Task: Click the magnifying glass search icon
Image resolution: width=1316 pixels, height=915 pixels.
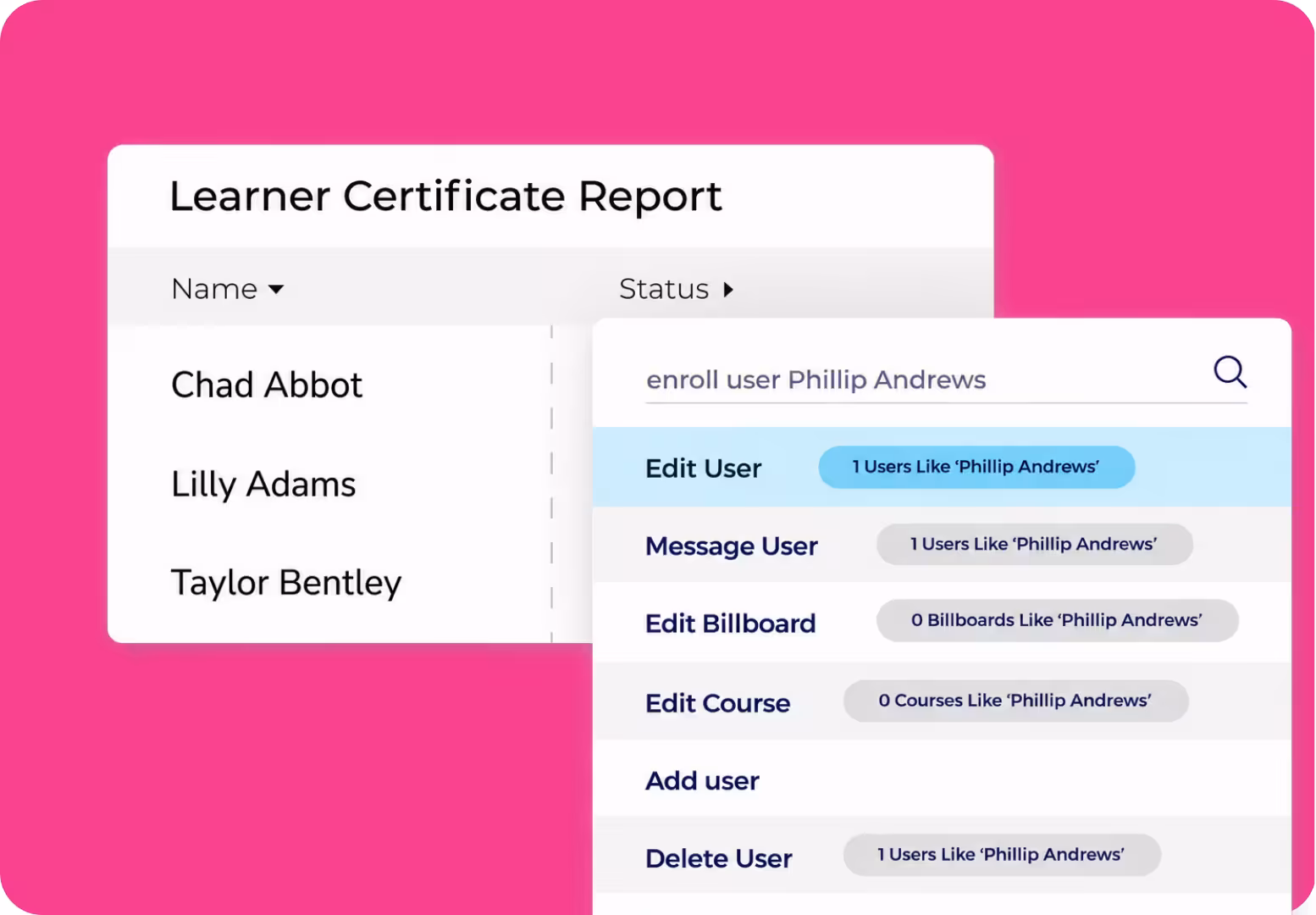Action: (1230, 372)
